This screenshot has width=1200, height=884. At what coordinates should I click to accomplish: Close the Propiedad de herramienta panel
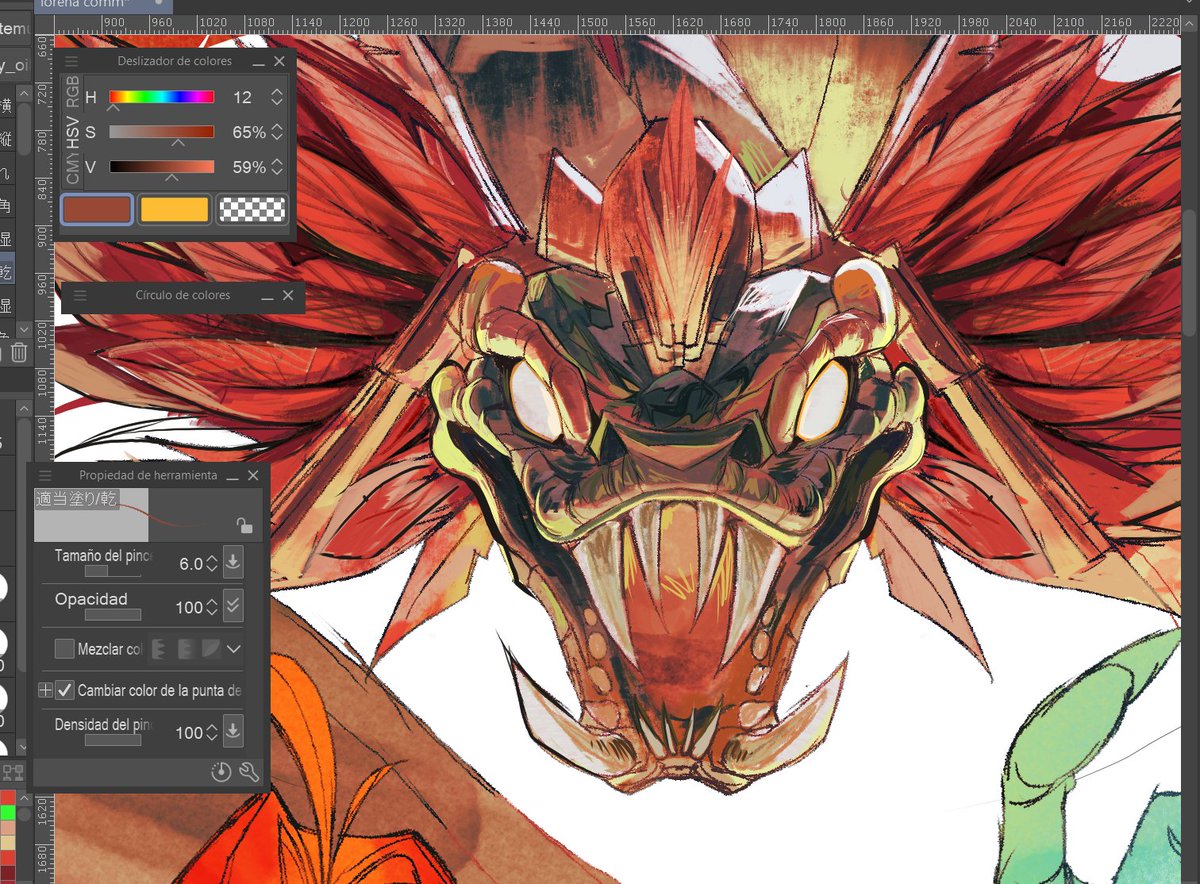click(x=253, y=476)
